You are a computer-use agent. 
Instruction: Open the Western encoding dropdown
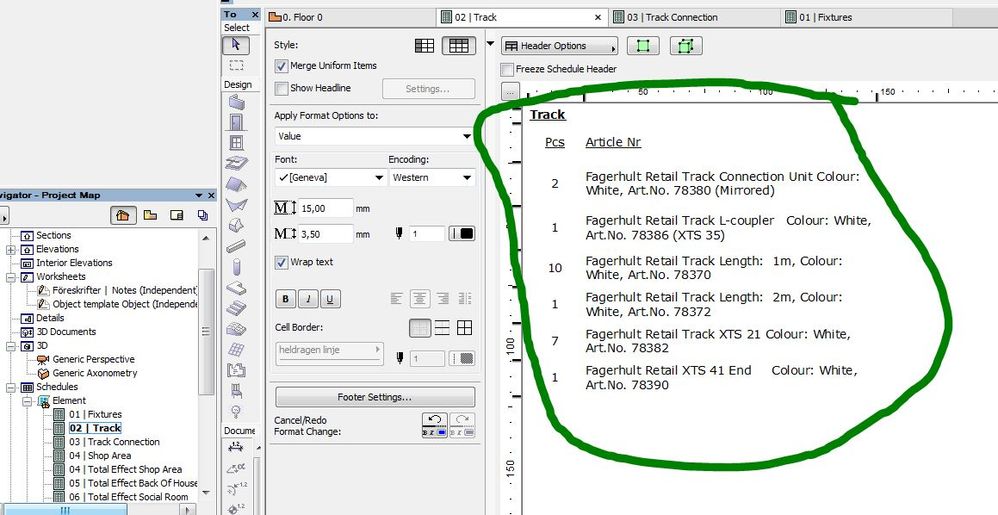[x=432, y=178]
